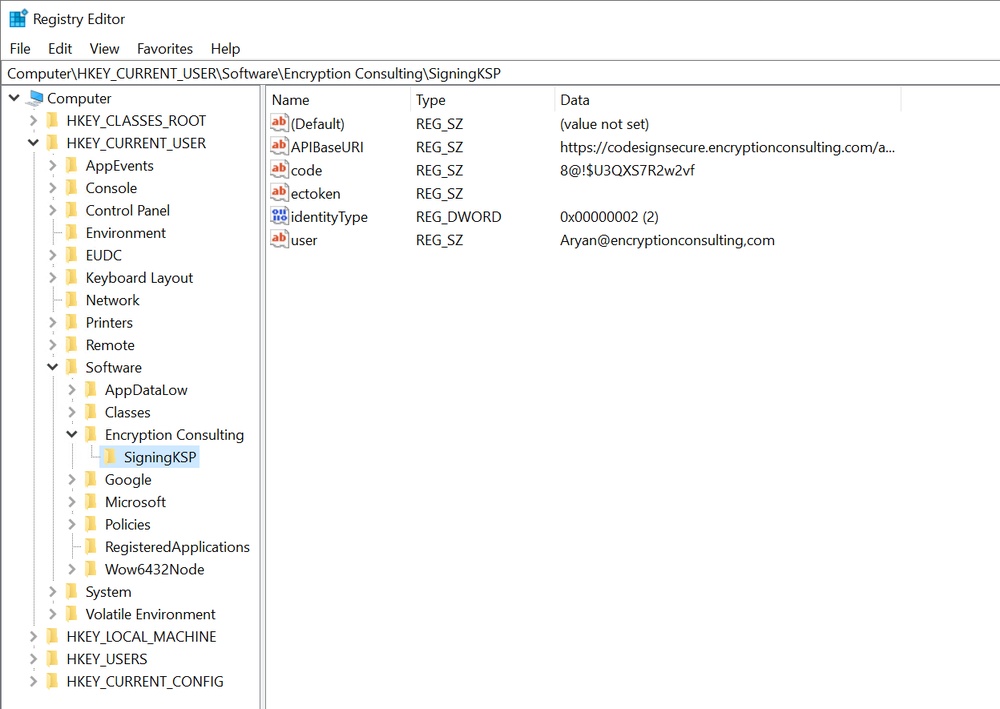Click the APIBaseURI string value icon
Viewport: 1000px width, 709px height.
279,147
